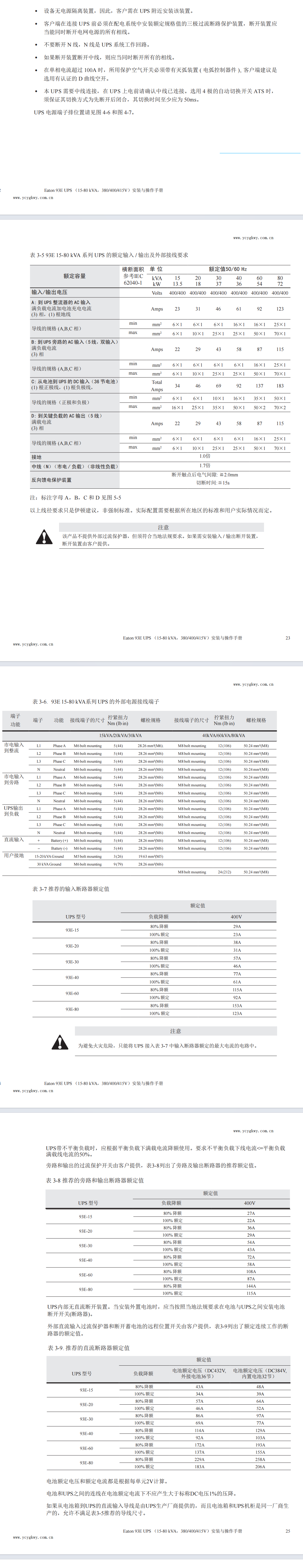Click the '30 kVA Ground' row

pyautogui.click(x=49, y=864)
